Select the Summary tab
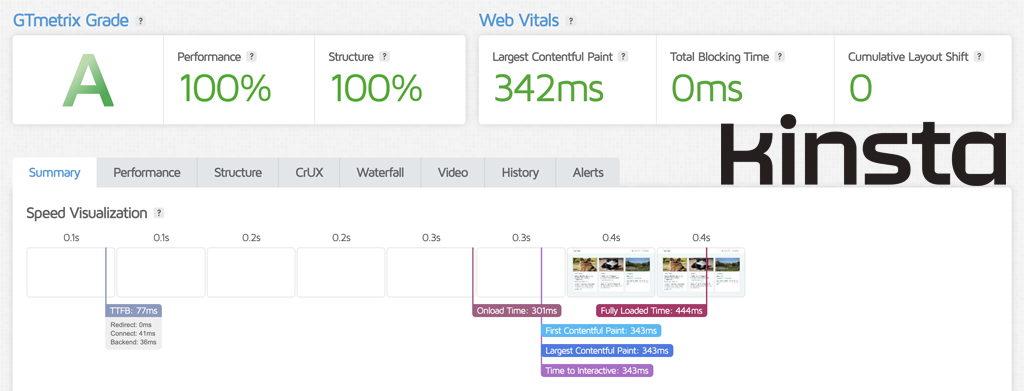The height and width of the screenshot is (391, 1024). [55, 173]
